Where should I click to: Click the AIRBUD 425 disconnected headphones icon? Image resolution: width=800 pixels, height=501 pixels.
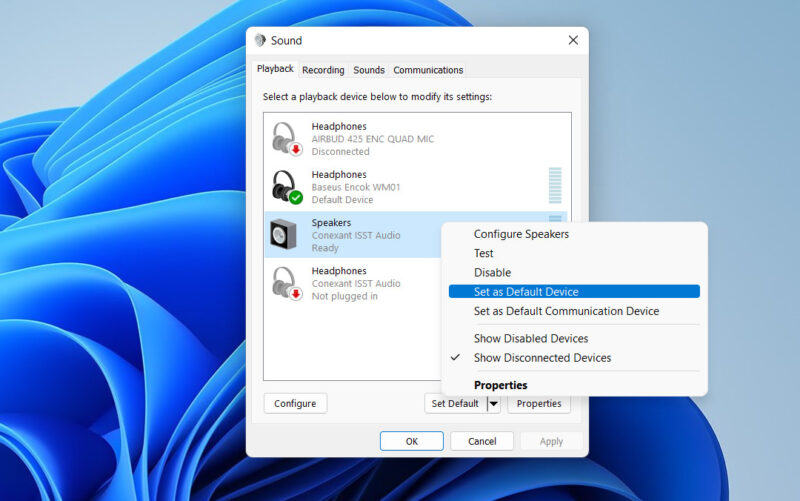tap(287, 138)
